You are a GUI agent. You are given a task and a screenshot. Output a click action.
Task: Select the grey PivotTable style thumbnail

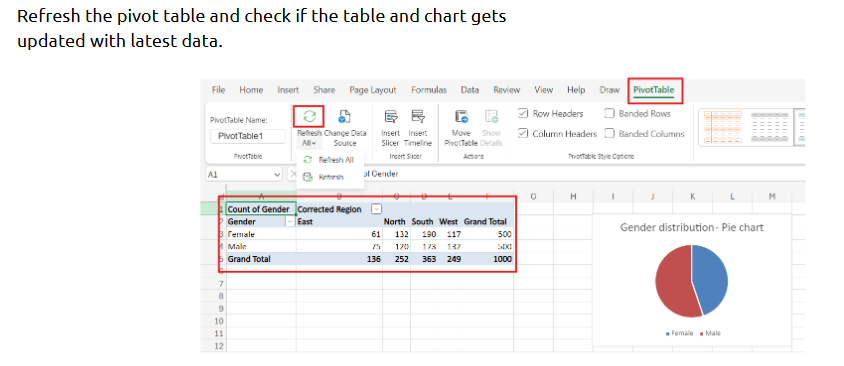click(x=769, y=128)
